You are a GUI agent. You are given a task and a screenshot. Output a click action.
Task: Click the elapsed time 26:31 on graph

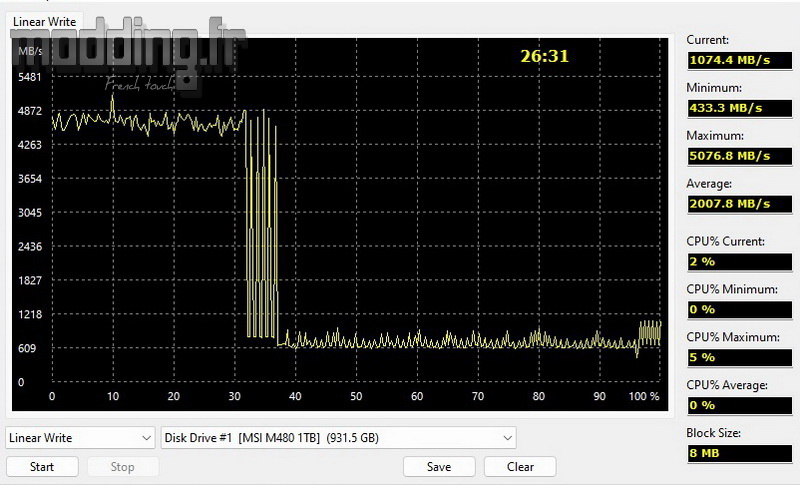point(544,56)
